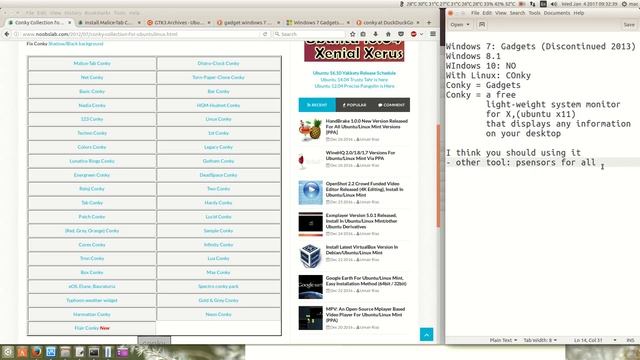The height and width of the screenshot is (360, 640).
Task: Open the Gotham Conky link
Action: click(x=218, y=161)
